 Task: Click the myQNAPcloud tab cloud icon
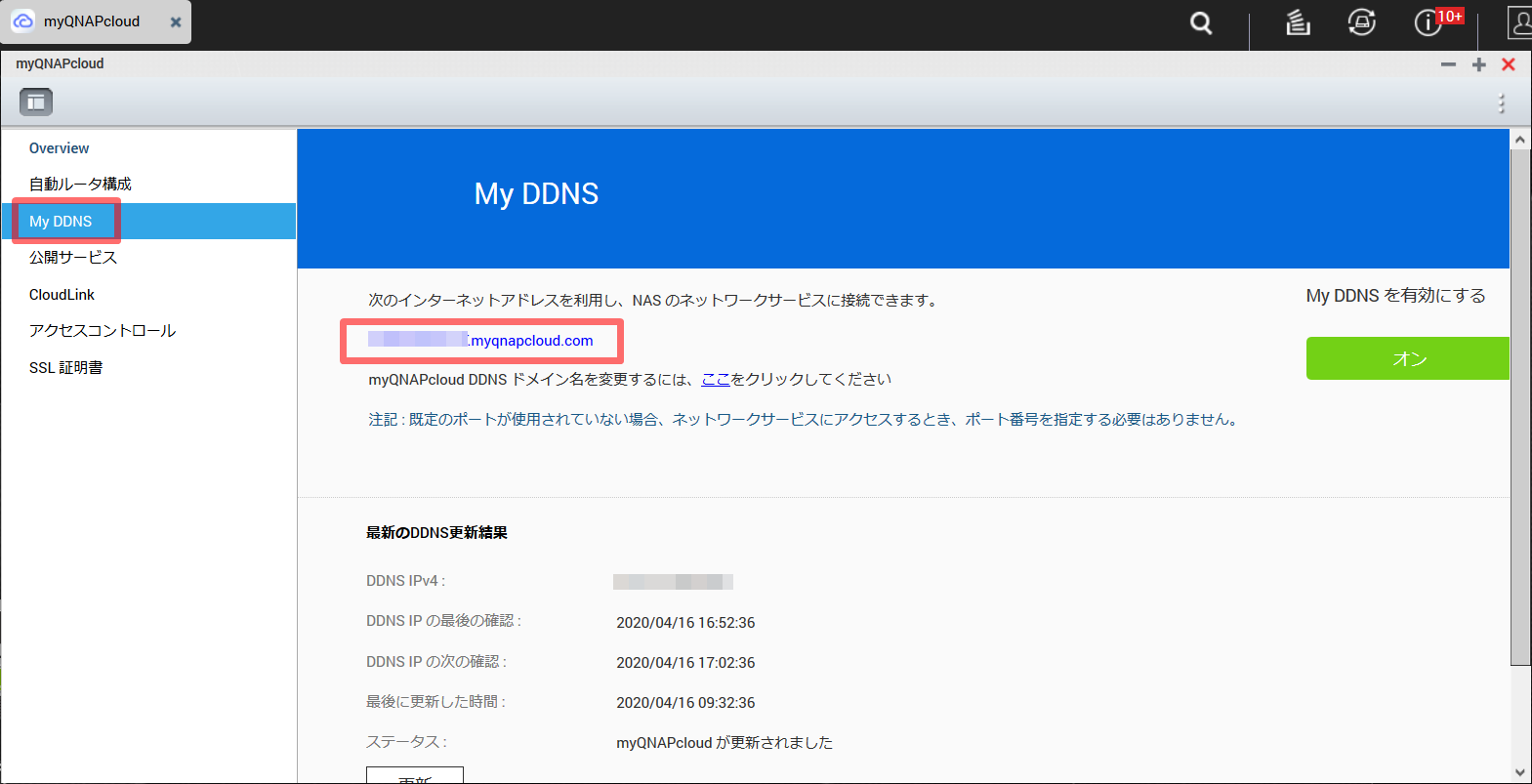click(x=22, y=21)
